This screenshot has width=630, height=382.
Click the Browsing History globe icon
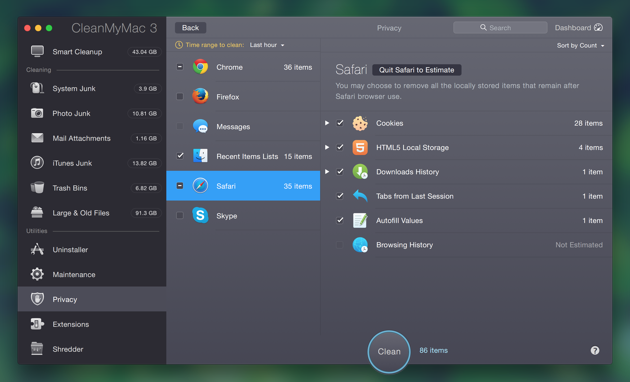click(x=360, y=245)
